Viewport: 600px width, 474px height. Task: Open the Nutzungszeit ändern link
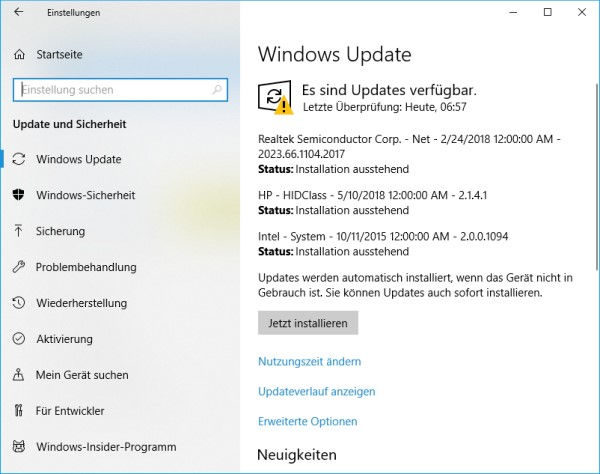click(x=310, y=362)
